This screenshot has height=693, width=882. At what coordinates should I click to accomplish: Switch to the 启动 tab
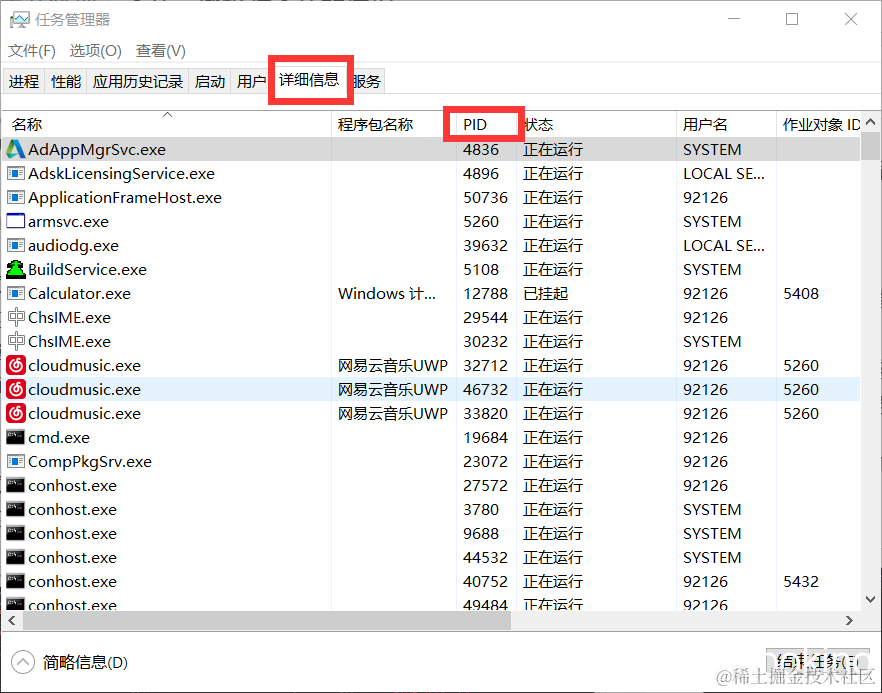coord(210,82)
